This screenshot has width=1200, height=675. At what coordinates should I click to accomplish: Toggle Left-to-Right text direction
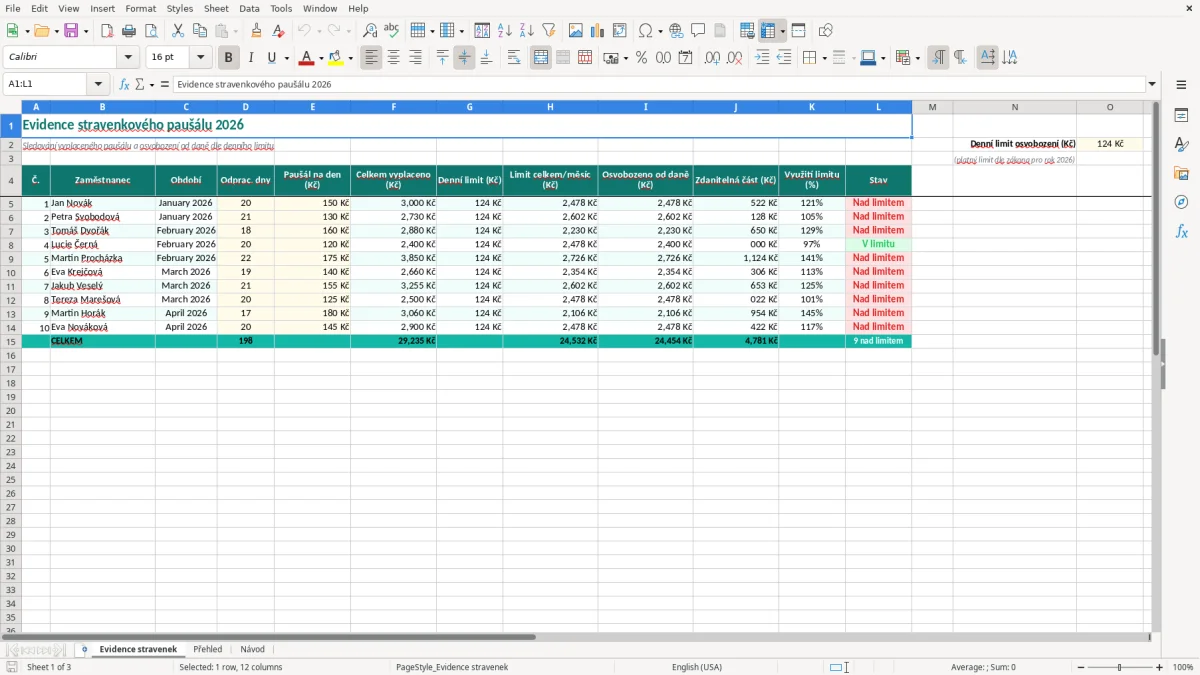[938, 58]
